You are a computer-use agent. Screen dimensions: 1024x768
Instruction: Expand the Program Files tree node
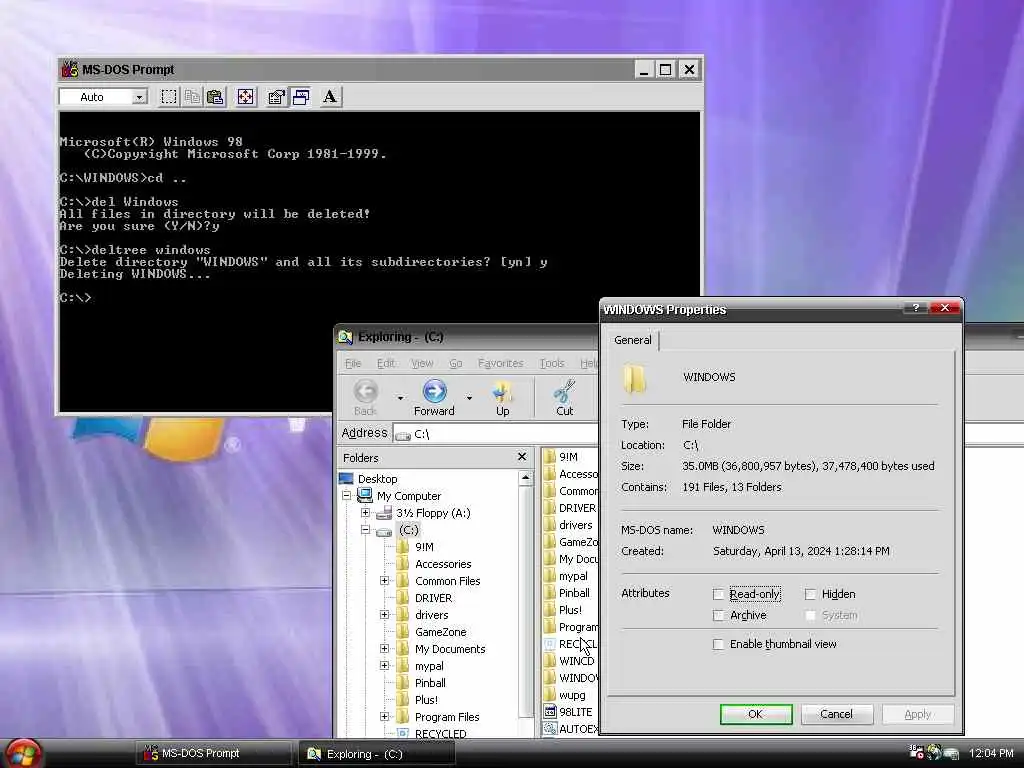385,716
